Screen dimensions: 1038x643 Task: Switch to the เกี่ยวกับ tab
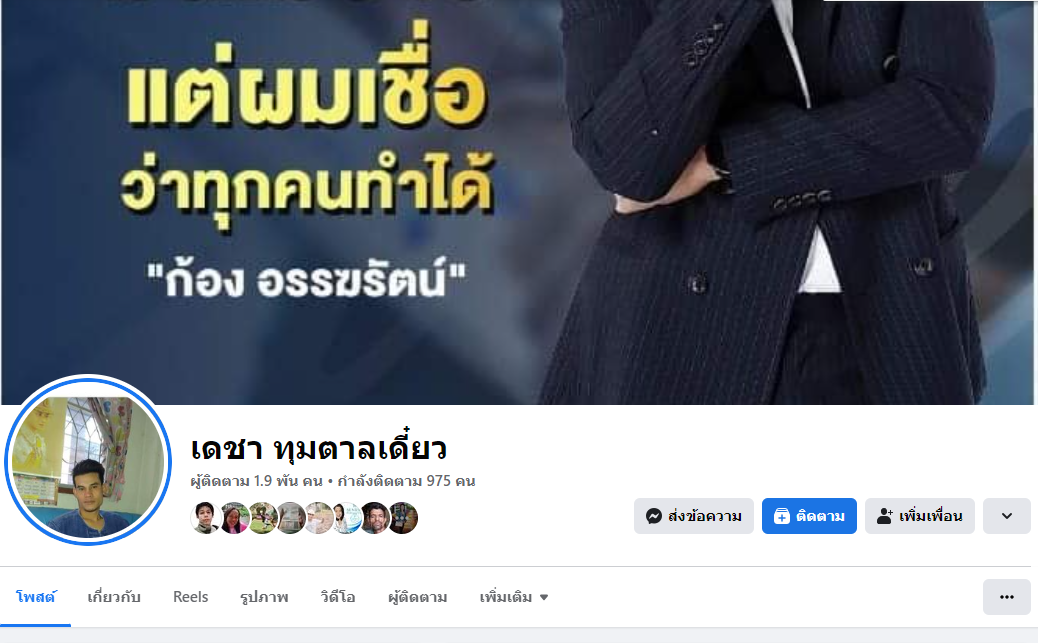click(114, 597)
